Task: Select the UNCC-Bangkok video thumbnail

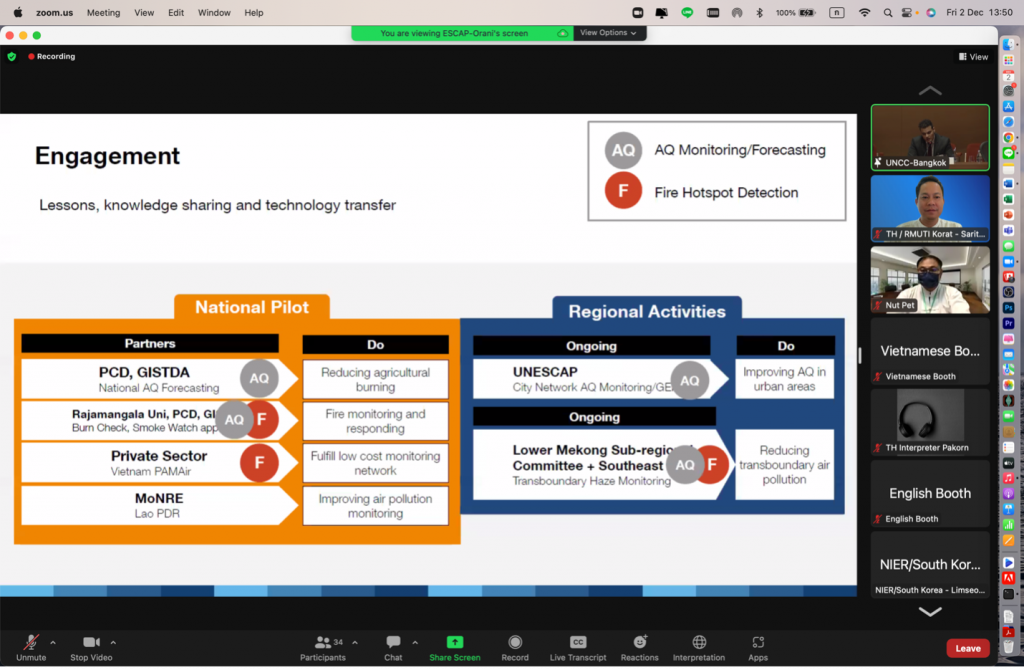Action: [929, 137]
